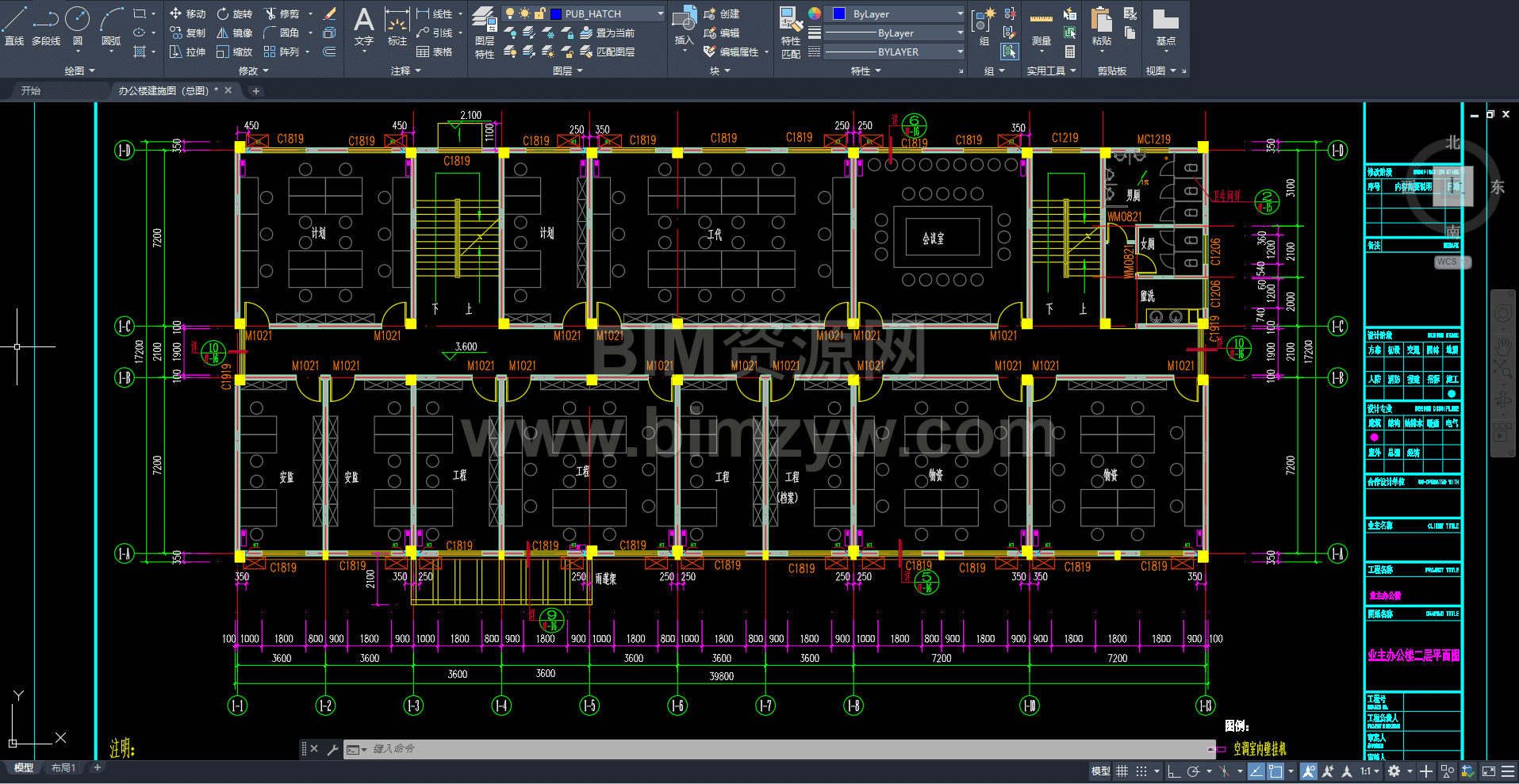
Task: Select the 直线 (Line) drawing tool
Action: [x=14, y=26]
